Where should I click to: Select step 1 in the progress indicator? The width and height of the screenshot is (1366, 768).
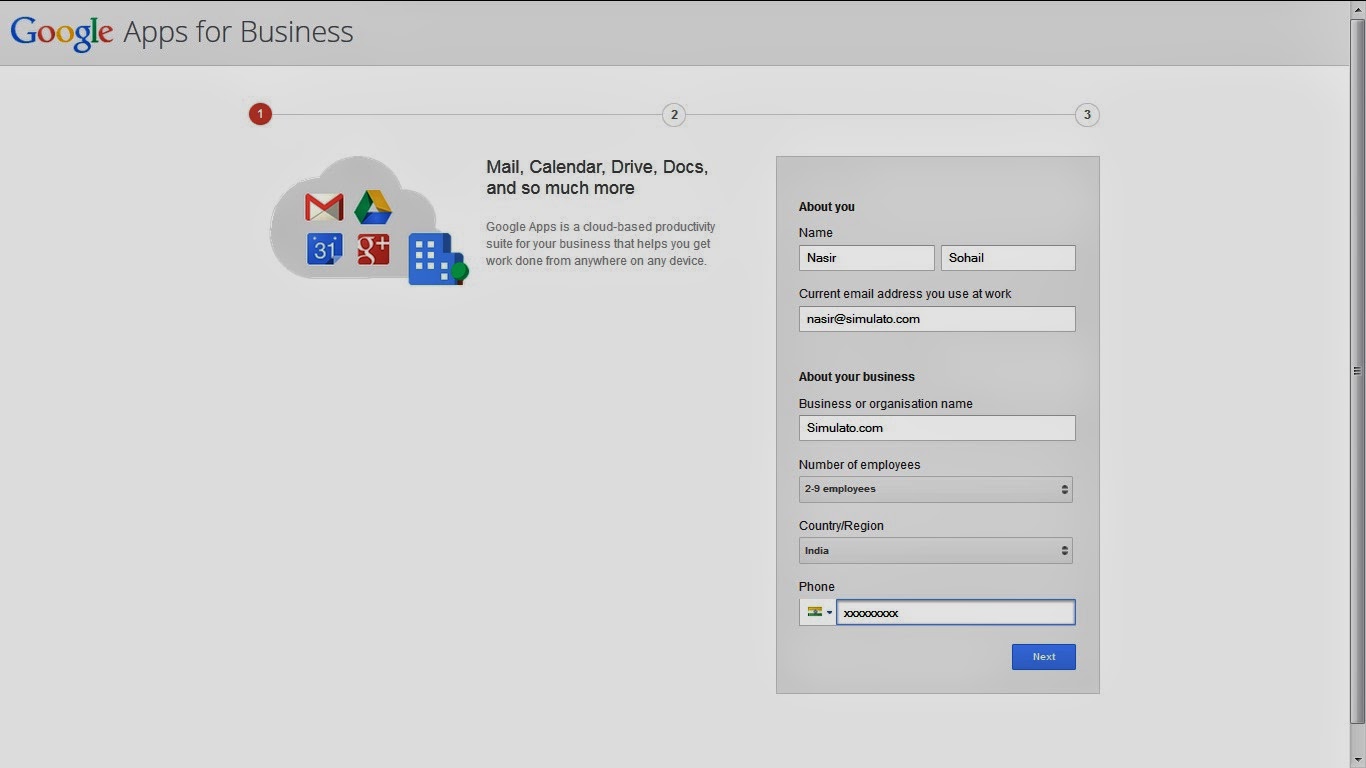pyautogui.click(x=260, y=114)
